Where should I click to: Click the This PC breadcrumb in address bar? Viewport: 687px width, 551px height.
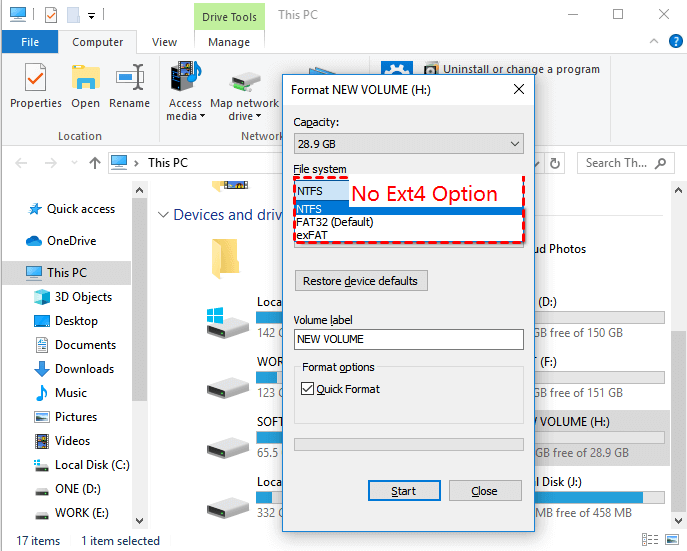coord(168,163)
